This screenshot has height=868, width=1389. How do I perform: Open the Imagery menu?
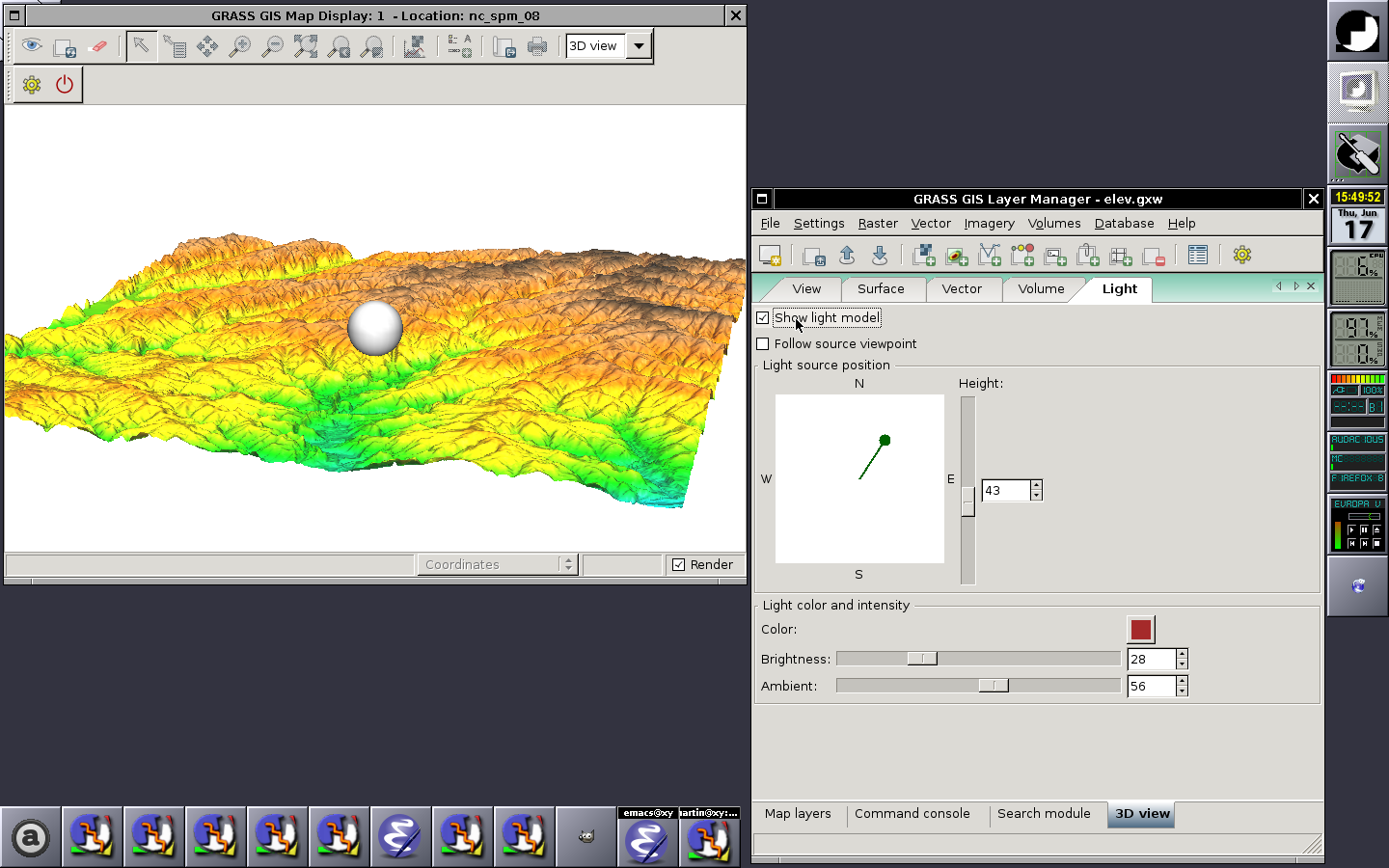tap(989, 223)
